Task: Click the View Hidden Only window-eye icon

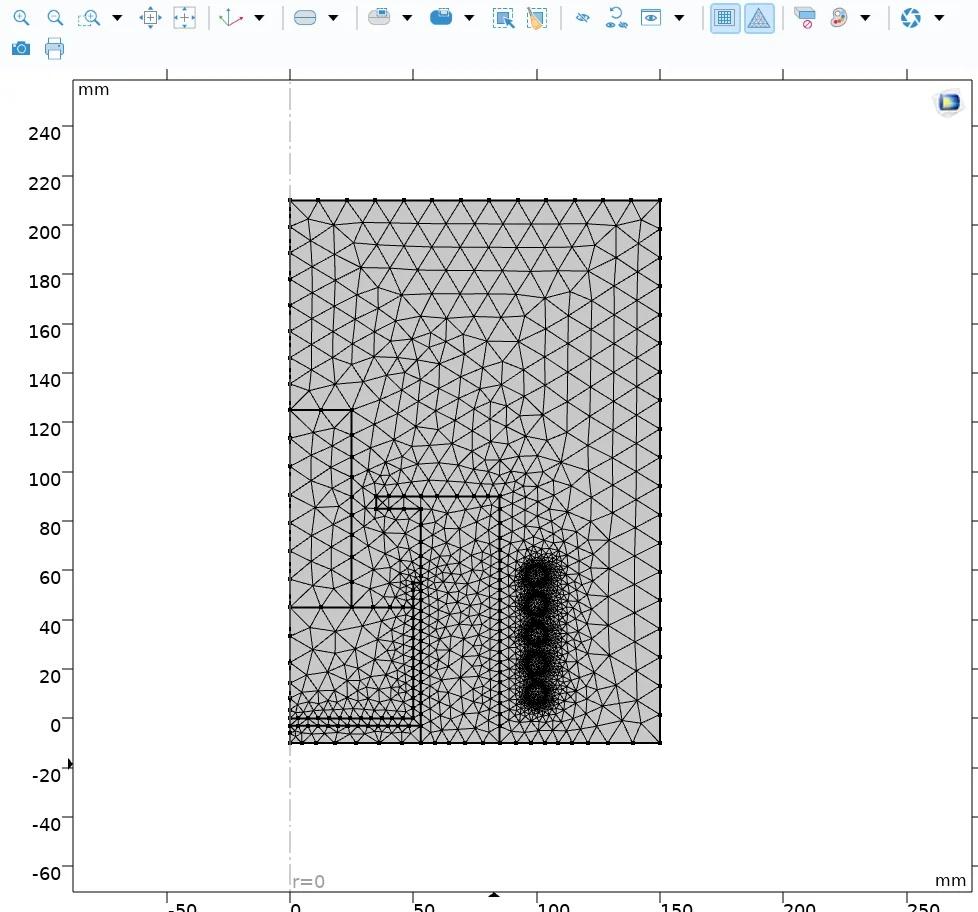Action: [651, 17]
